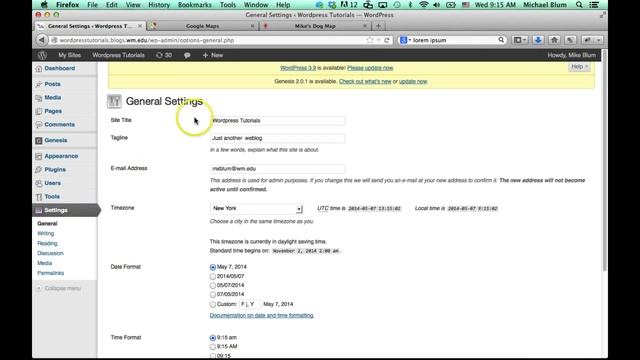Open the Apple menu
The width and height of the screenshot is (640, 360).
44,5
